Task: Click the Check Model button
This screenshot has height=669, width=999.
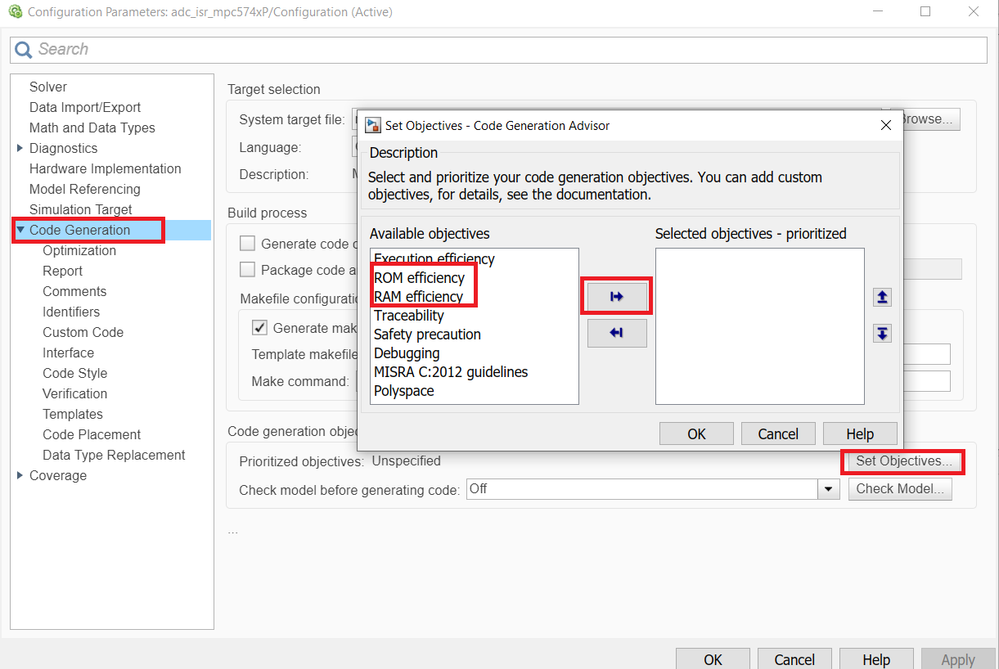Action: pos(899,488)
